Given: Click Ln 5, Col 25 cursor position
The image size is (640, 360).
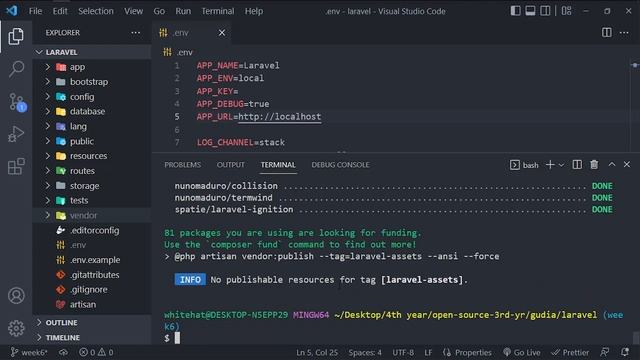Looking at the screenshot, I should coord(317,352).
